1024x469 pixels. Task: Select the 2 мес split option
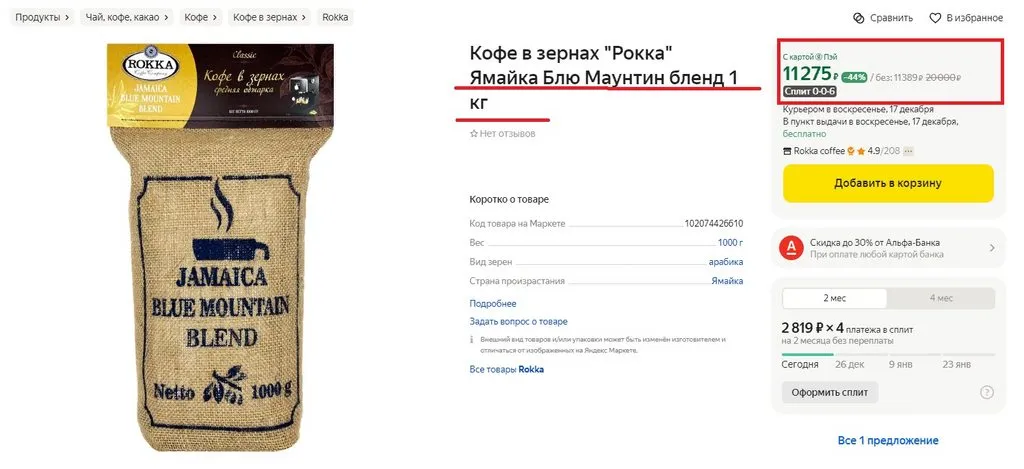[834, 298]
